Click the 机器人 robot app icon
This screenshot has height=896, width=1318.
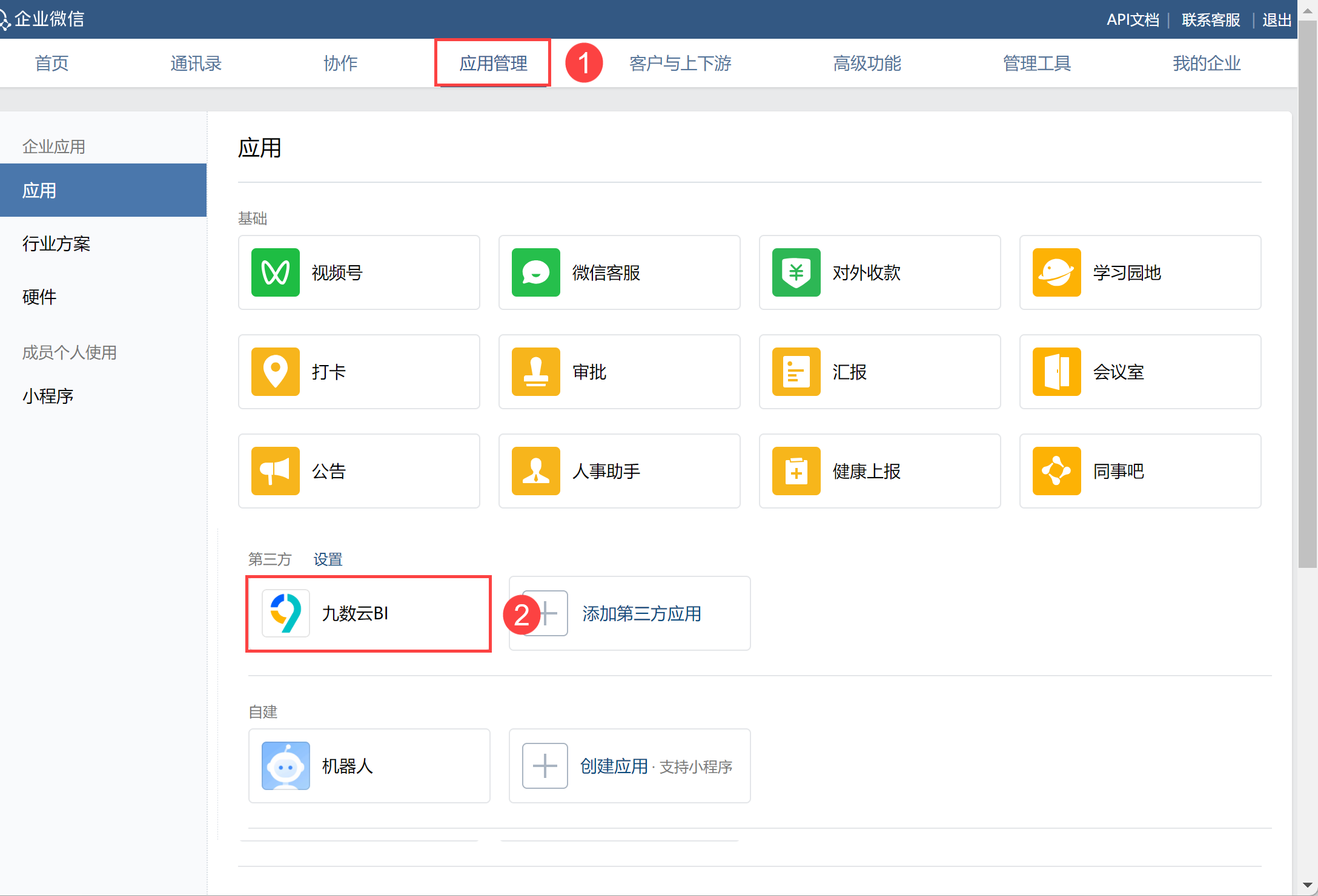pyautogui.click(x=286, y=766)
